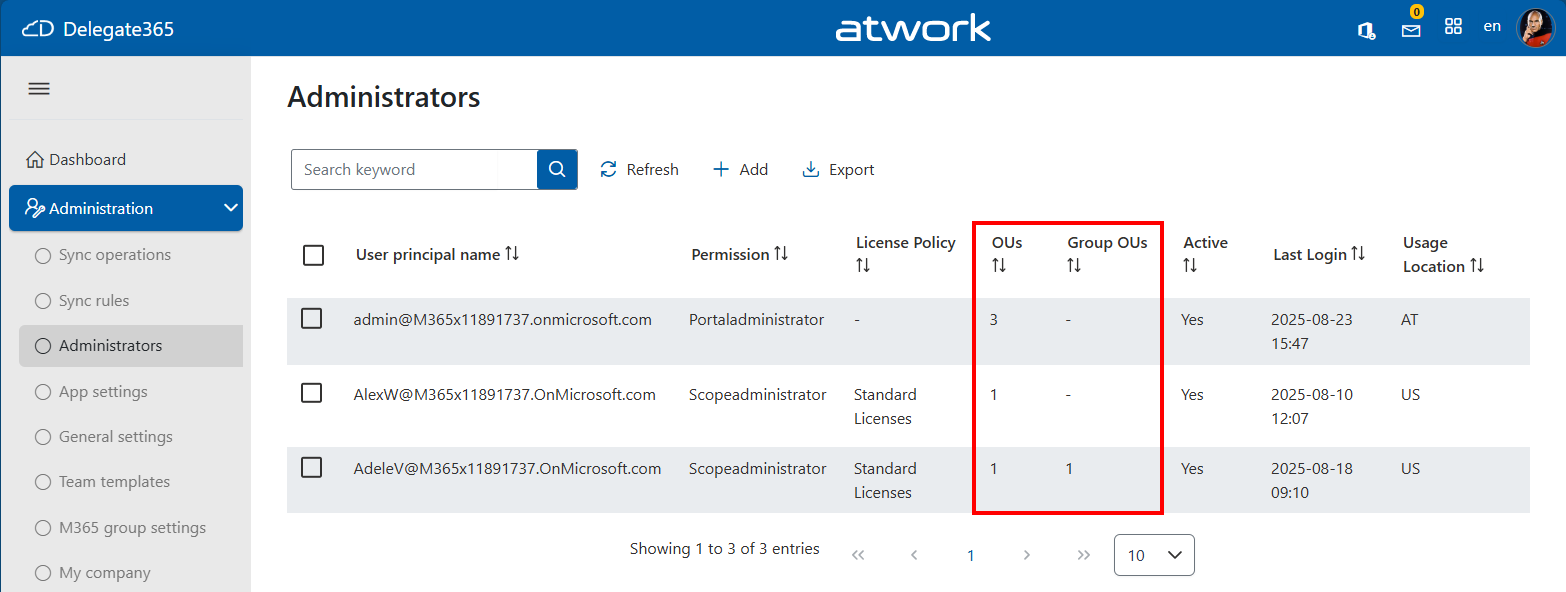The height and width of the screenshot is (592, 1566).
Task: Open the messages envelope with zero badge
Action: click(1411, 30)
